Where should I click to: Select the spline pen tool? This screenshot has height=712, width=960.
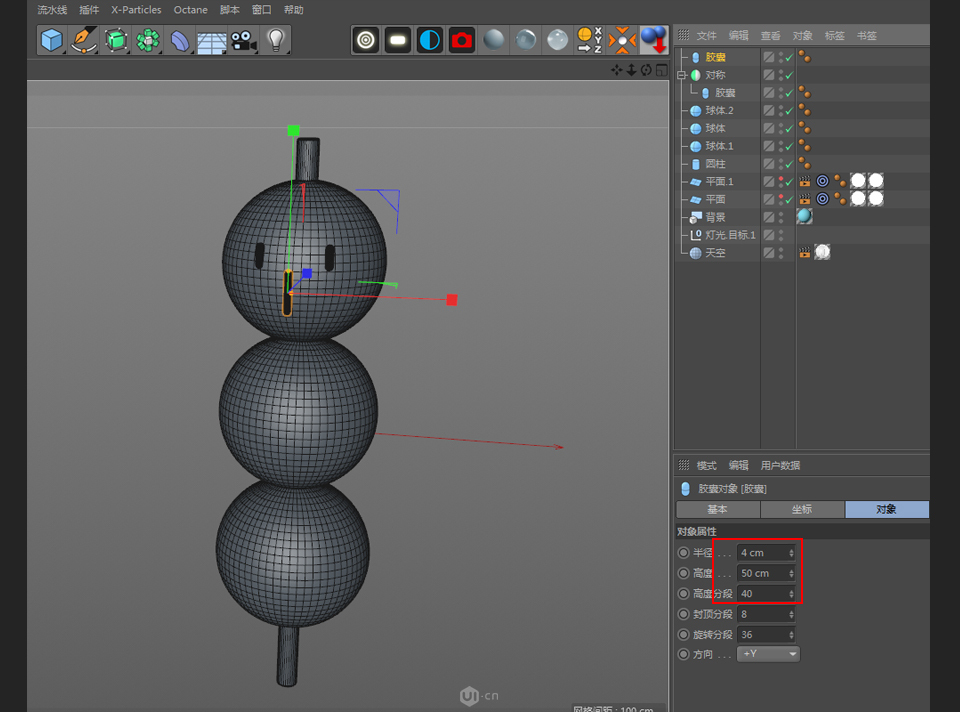84,40
